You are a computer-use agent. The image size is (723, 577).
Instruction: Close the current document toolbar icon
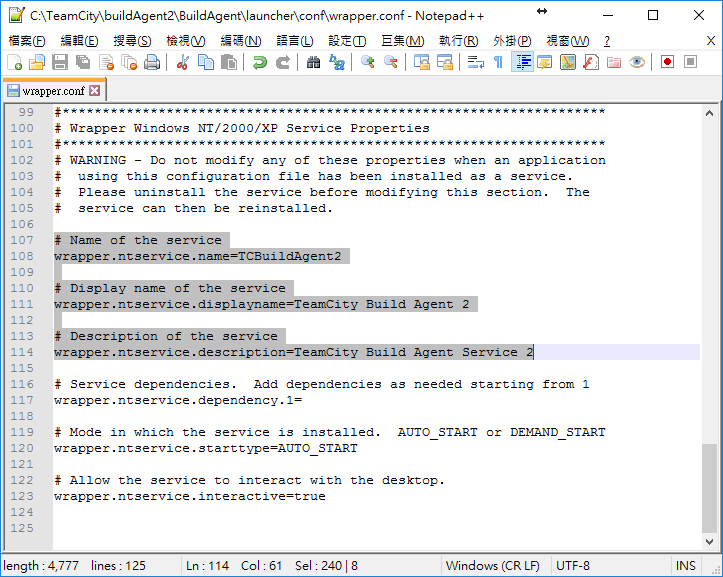coord(107,62)
